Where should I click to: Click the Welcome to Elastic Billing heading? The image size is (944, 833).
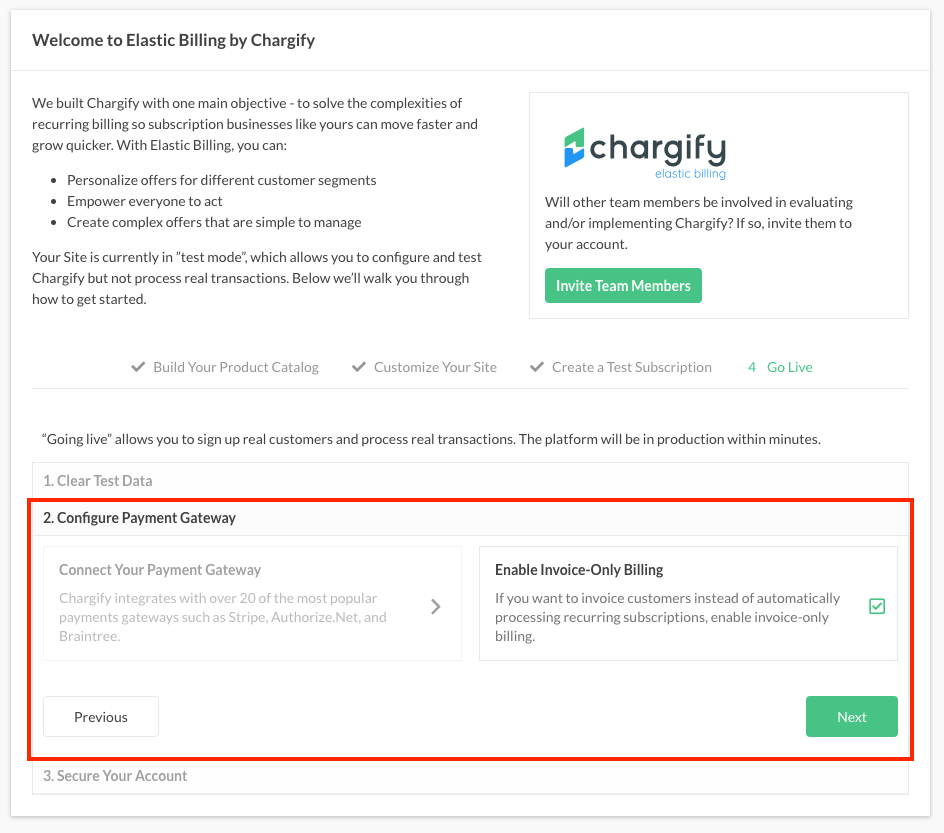point(174,41)
